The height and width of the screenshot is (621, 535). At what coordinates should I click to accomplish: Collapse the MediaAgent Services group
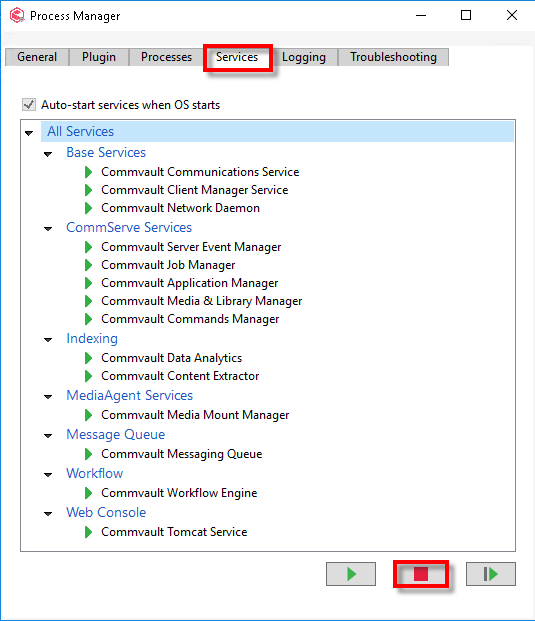coord(48,397)
